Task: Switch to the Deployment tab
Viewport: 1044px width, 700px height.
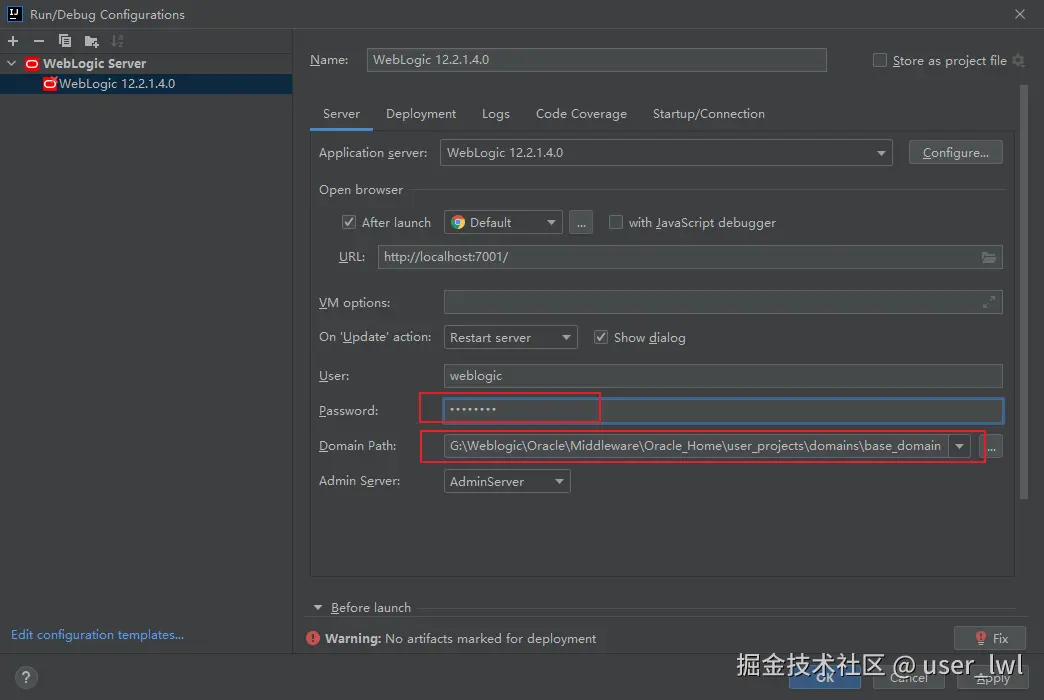Action: [x=421, y=114]
